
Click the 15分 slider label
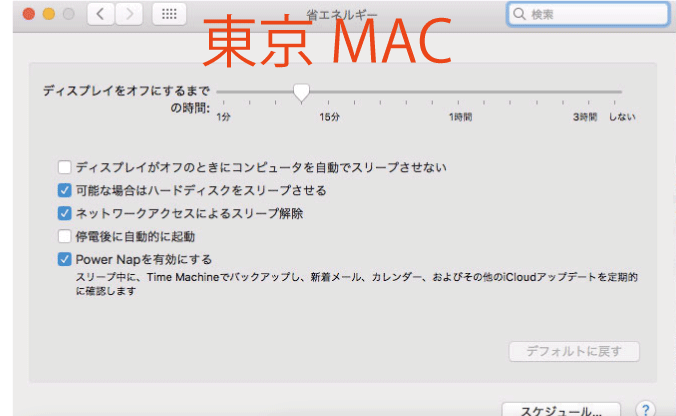pos(329,117)
